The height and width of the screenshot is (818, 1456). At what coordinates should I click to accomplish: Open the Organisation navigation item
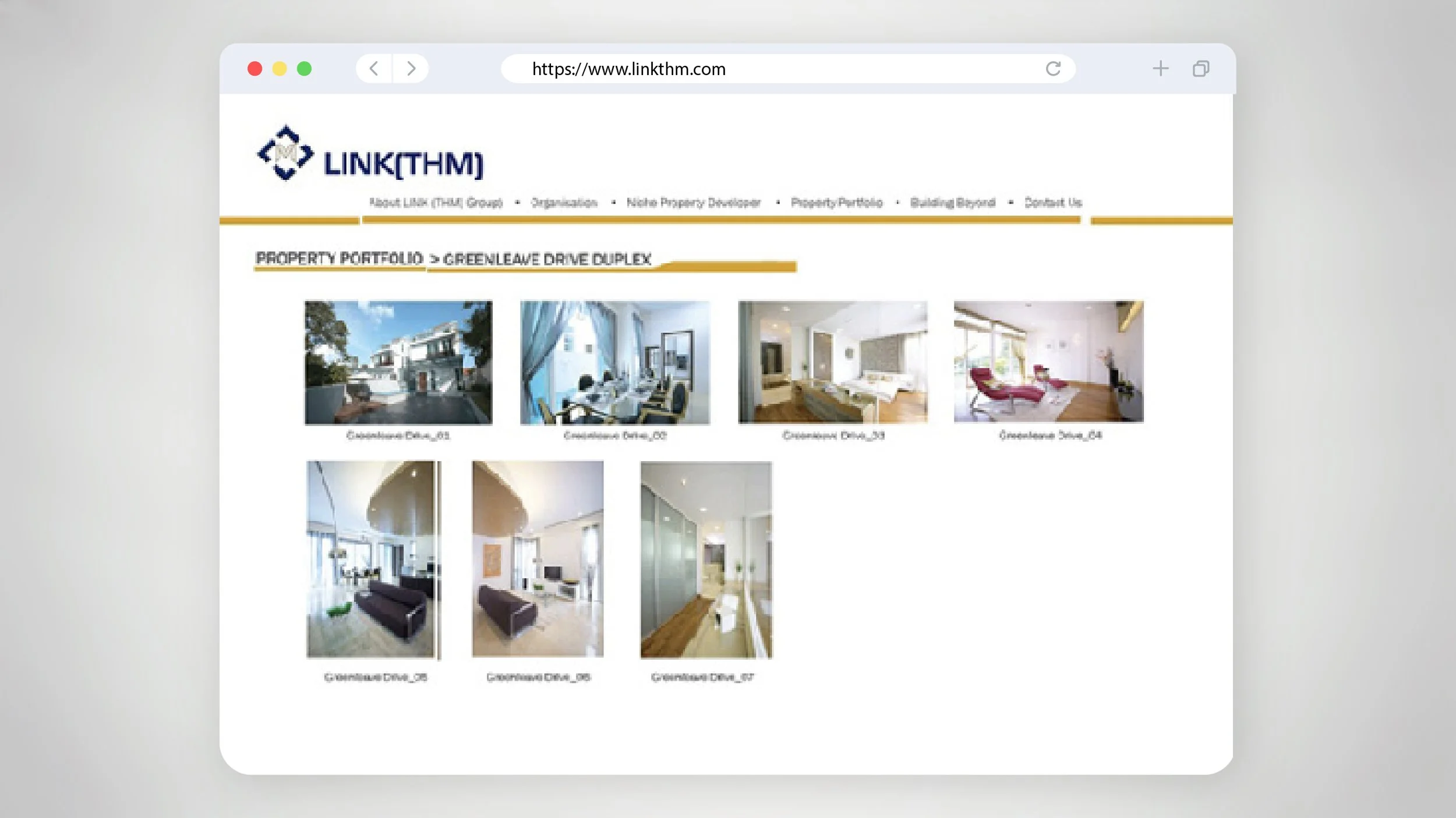(x=564, y=203)
